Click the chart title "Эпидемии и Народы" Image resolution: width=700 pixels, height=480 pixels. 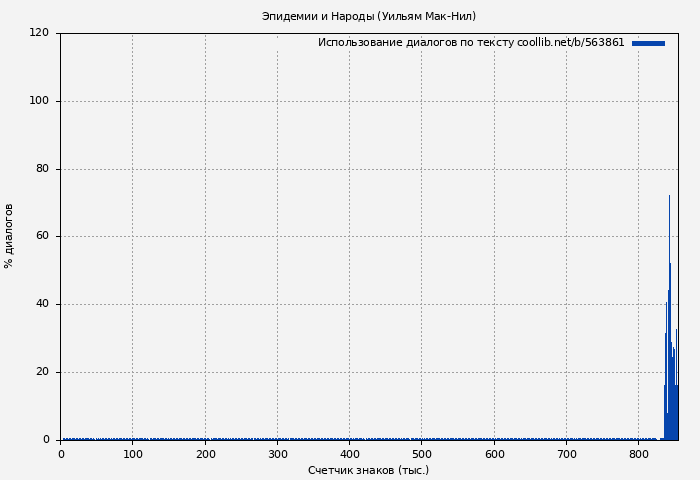[368, 16]
